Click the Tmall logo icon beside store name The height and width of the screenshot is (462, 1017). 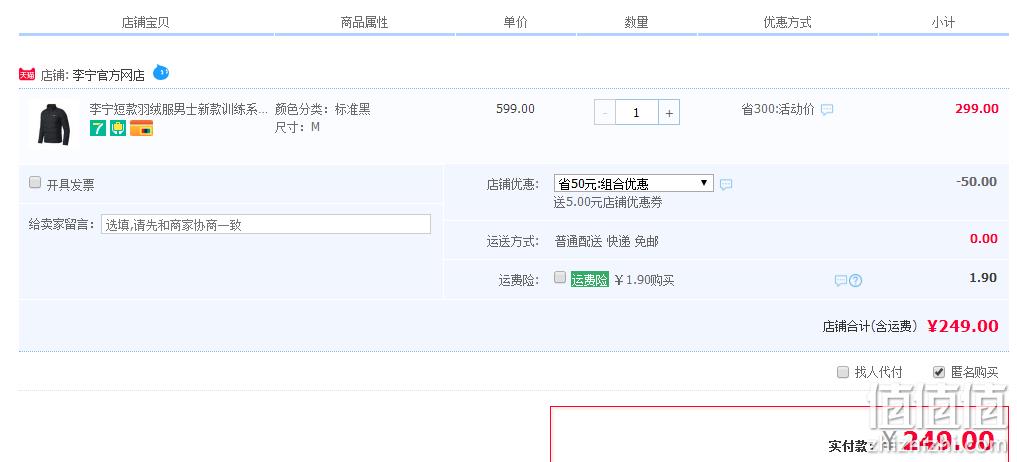coord(27,75)
